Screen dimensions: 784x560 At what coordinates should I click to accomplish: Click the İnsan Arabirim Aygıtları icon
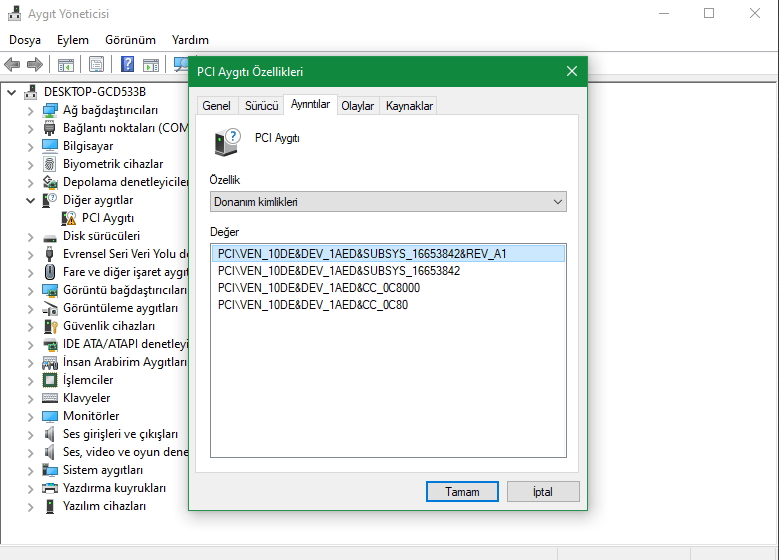point(50,362)
